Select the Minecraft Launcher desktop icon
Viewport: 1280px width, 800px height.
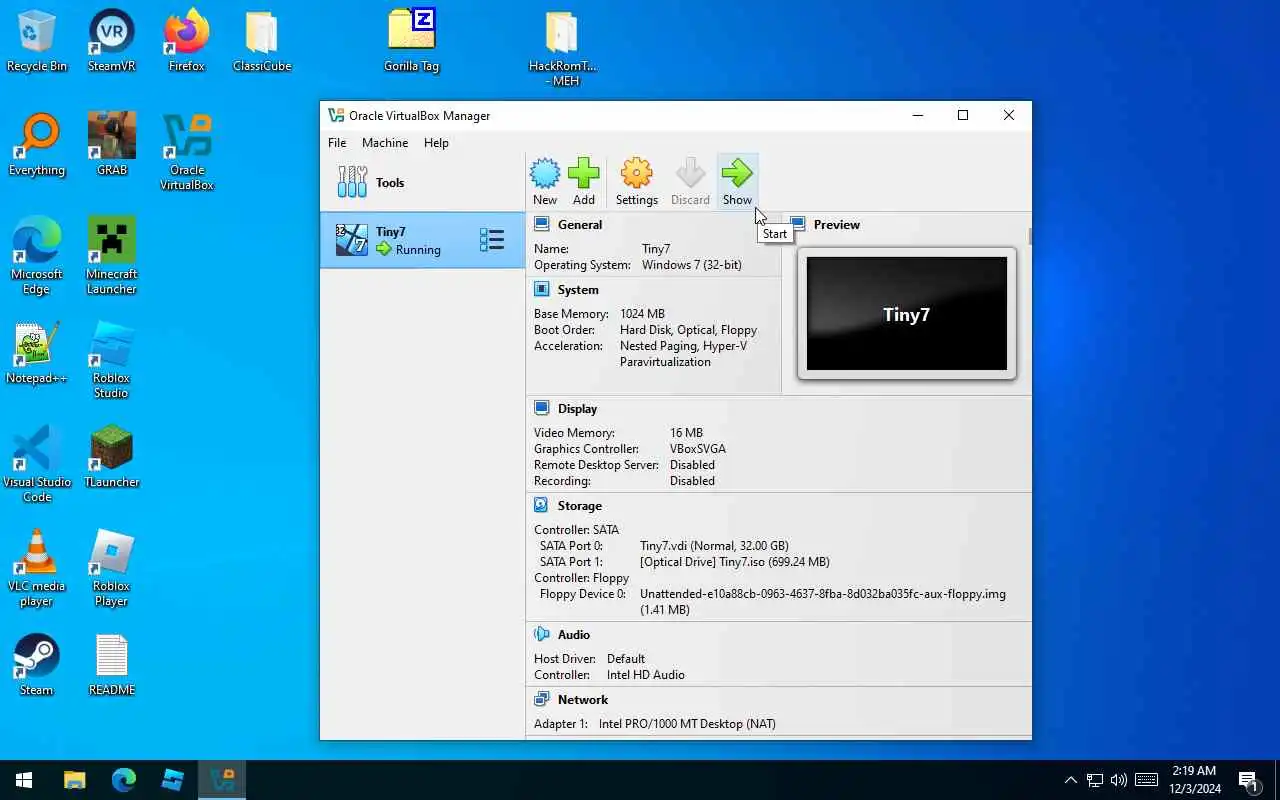pos(112,256)
